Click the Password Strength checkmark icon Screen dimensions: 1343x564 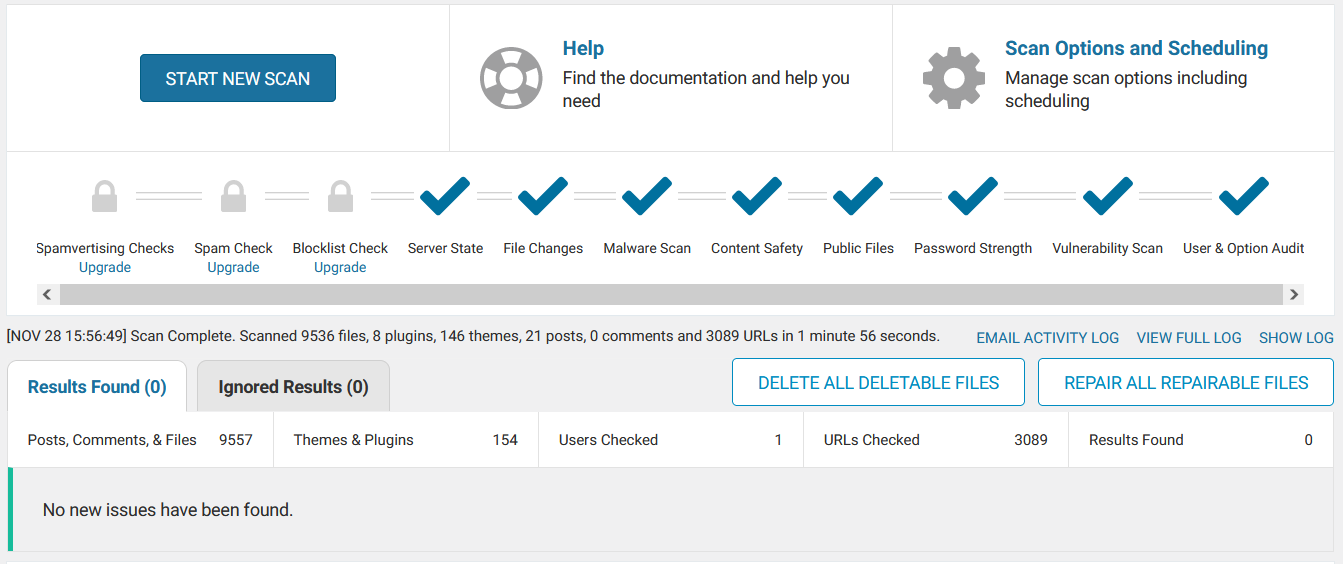(973, 196)
